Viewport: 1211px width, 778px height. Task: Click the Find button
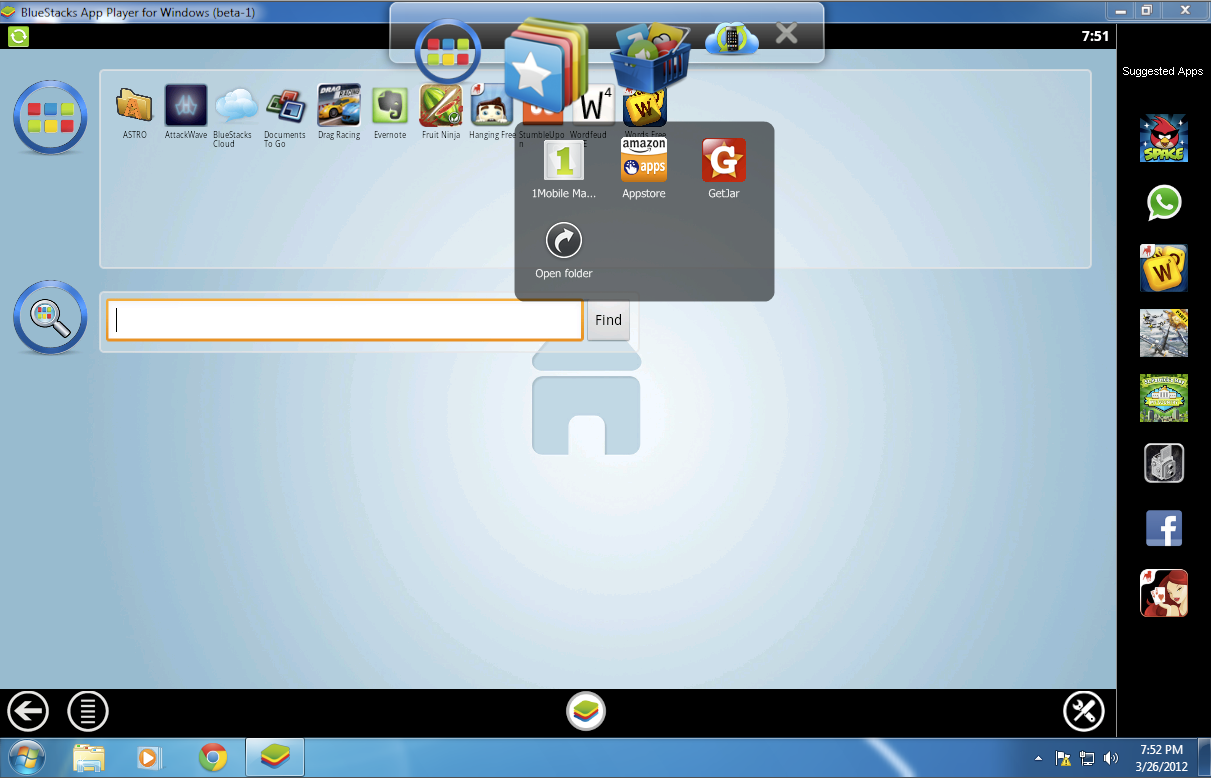click(x=608, y=320)
